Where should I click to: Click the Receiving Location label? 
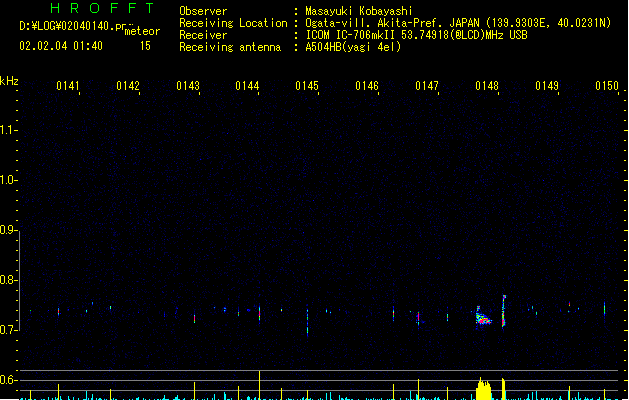tap(233, 23)
